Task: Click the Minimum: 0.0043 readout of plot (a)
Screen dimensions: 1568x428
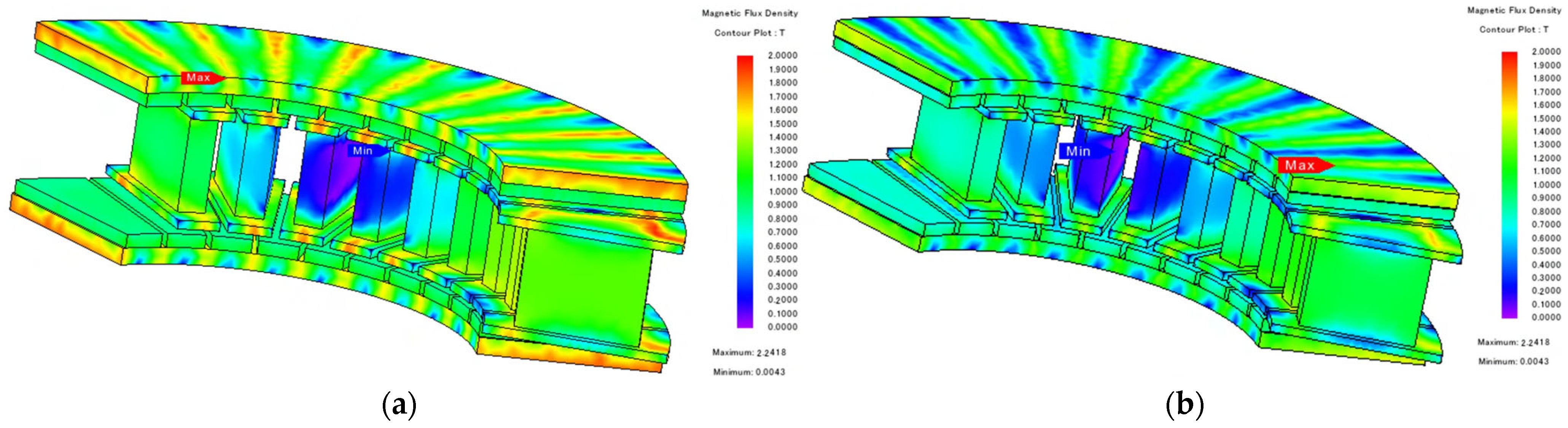Action: 749,371
